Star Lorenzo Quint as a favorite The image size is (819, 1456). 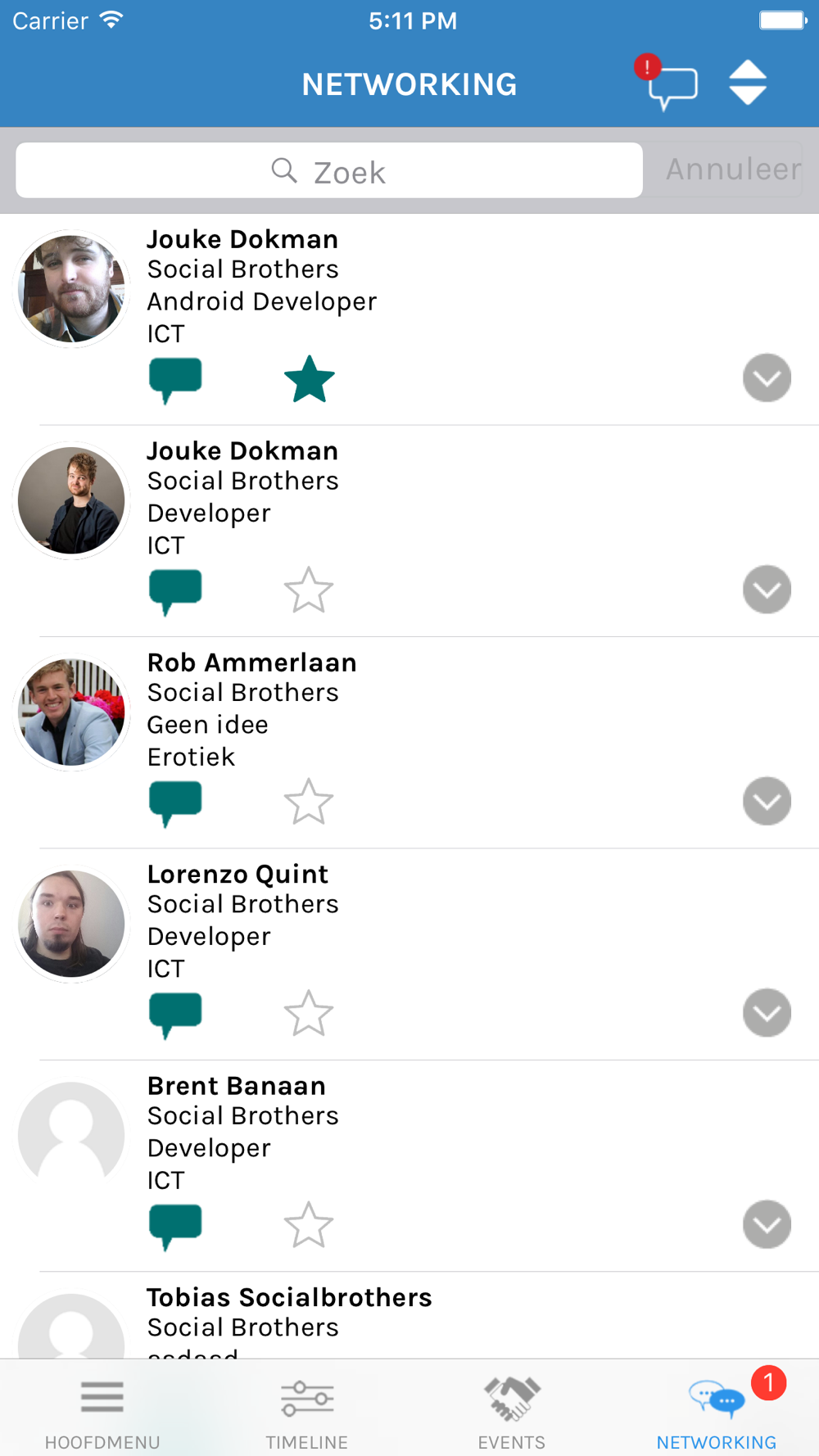click(x=309, y=1014)
